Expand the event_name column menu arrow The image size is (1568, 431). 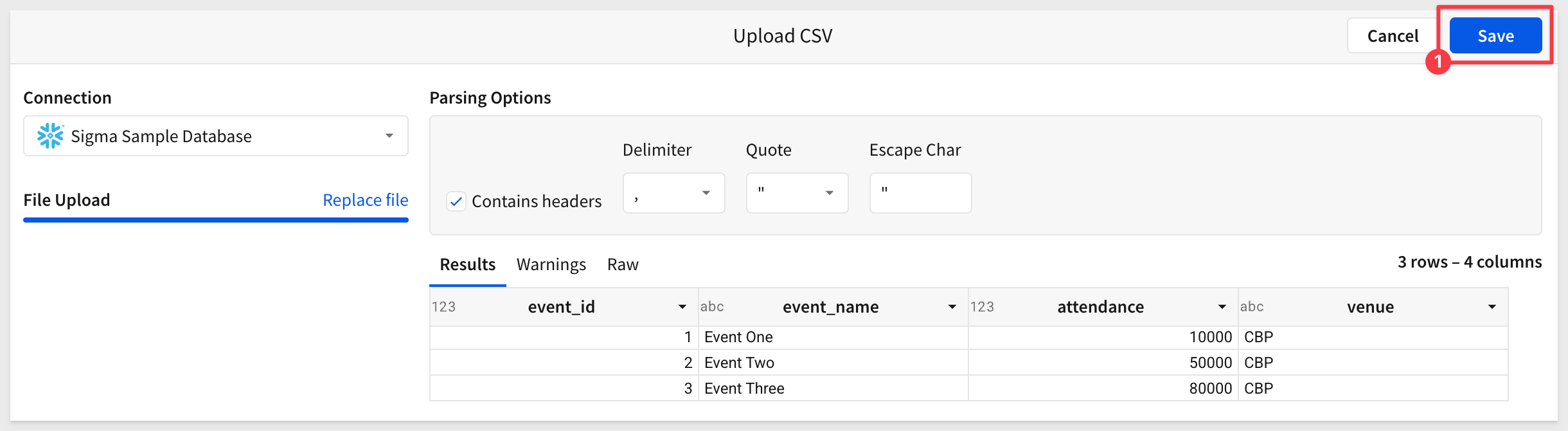point(952,307)
